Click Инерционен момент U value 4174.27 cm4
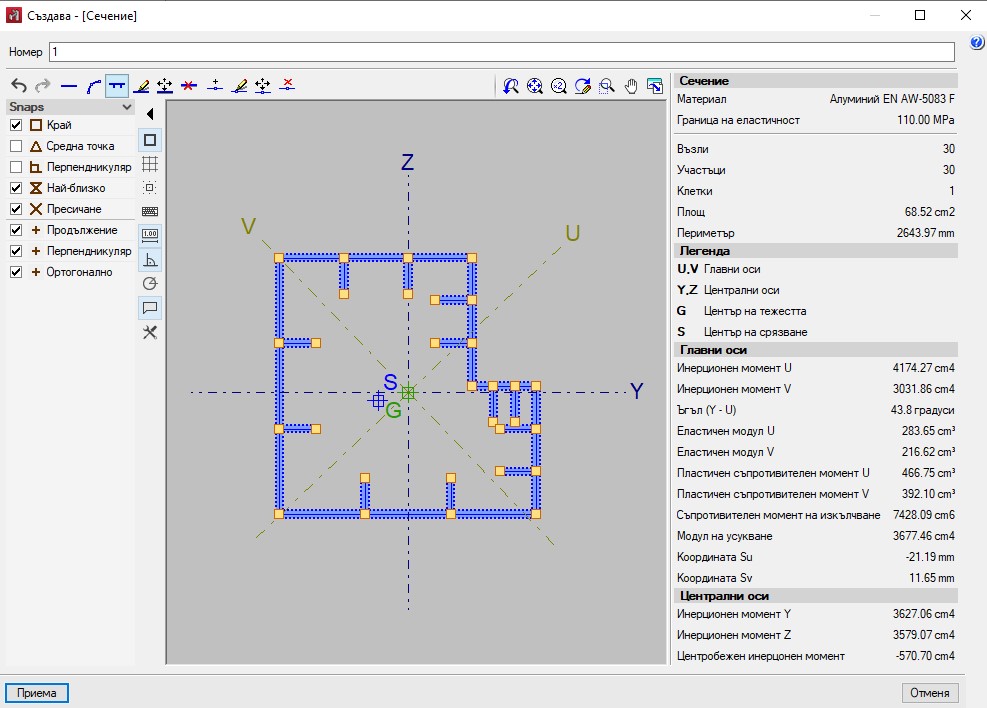987x708 pixels. coord(923,368)
